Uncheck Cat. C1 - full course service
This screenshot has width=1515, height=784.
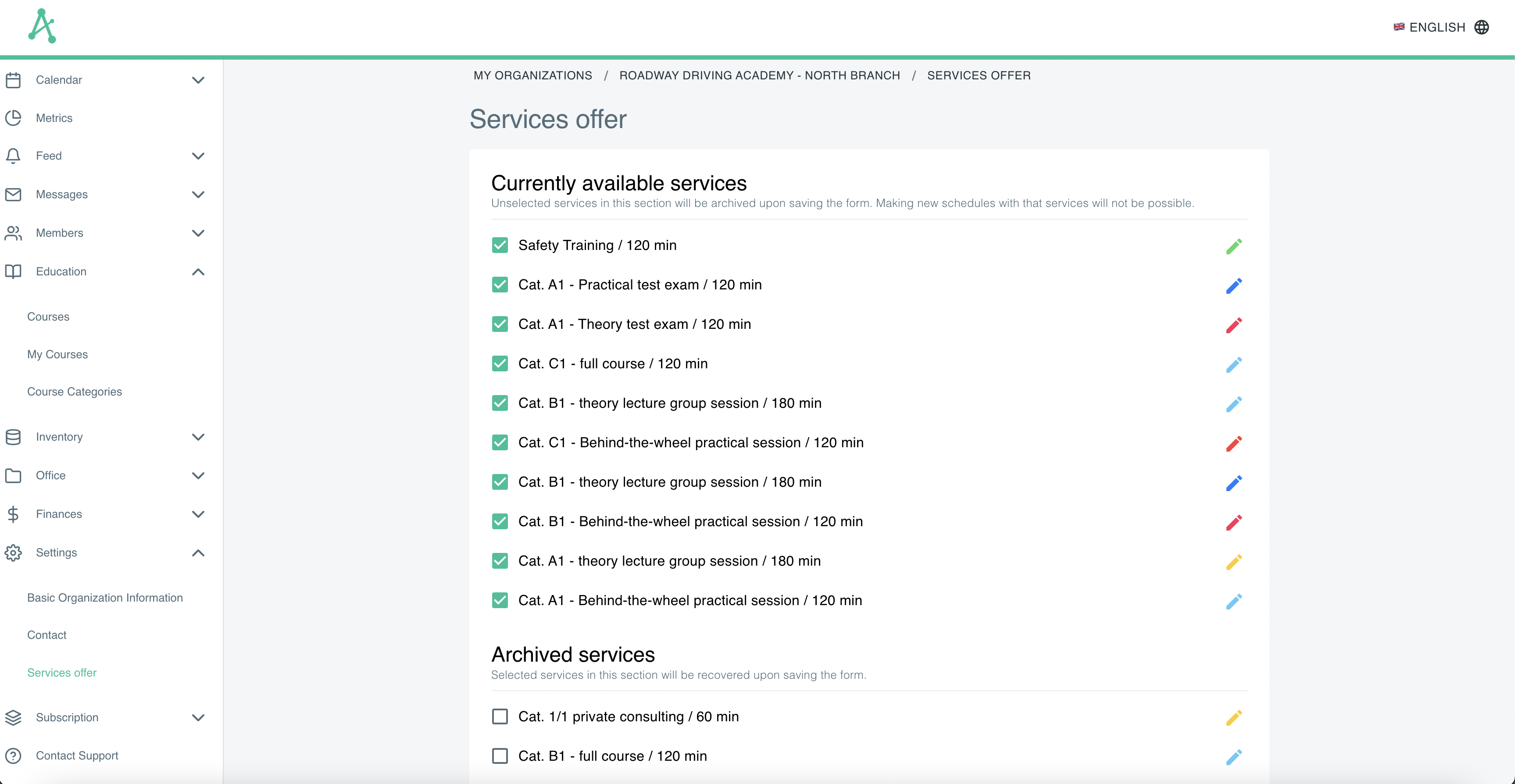tap(499, 363)
